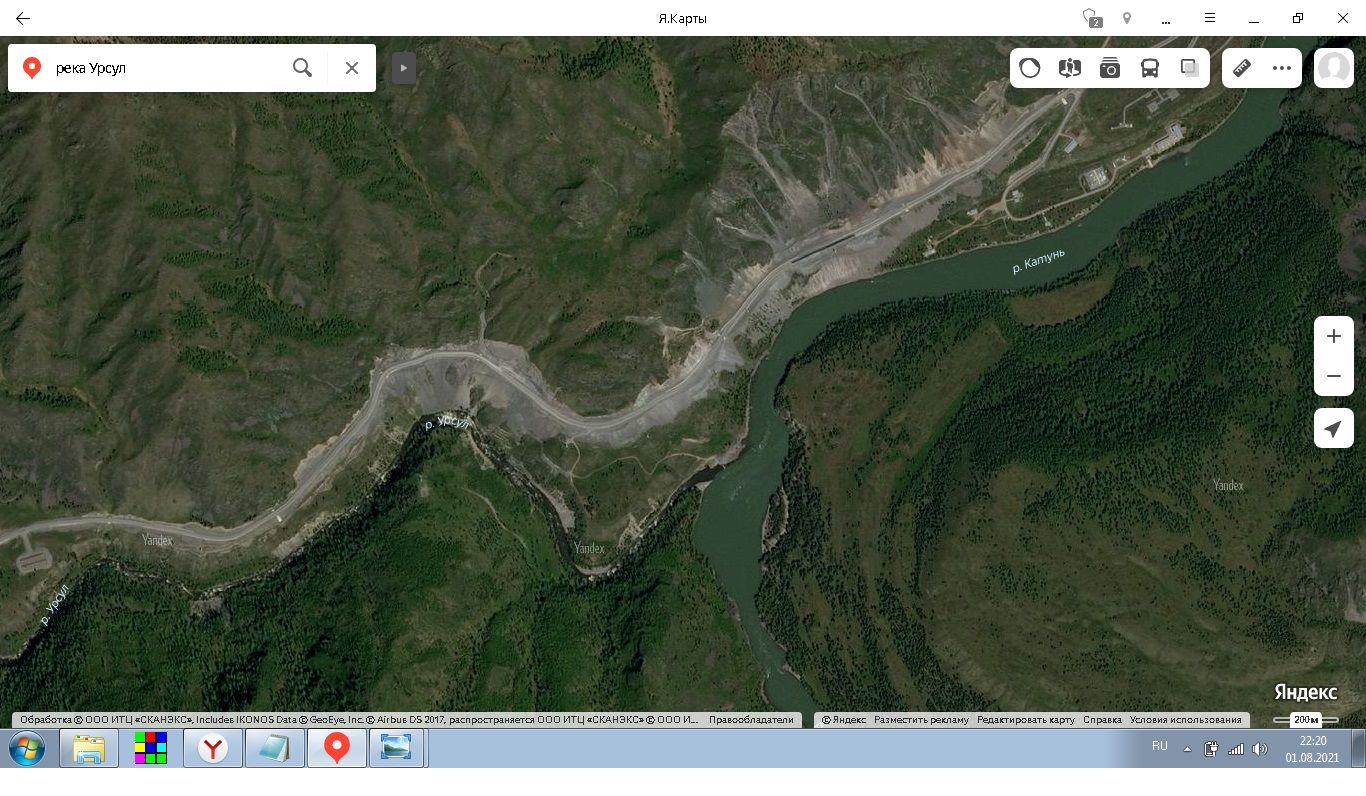1366x796 pixels.
Task: Clear the search query with X
Action: pos(352,68)
